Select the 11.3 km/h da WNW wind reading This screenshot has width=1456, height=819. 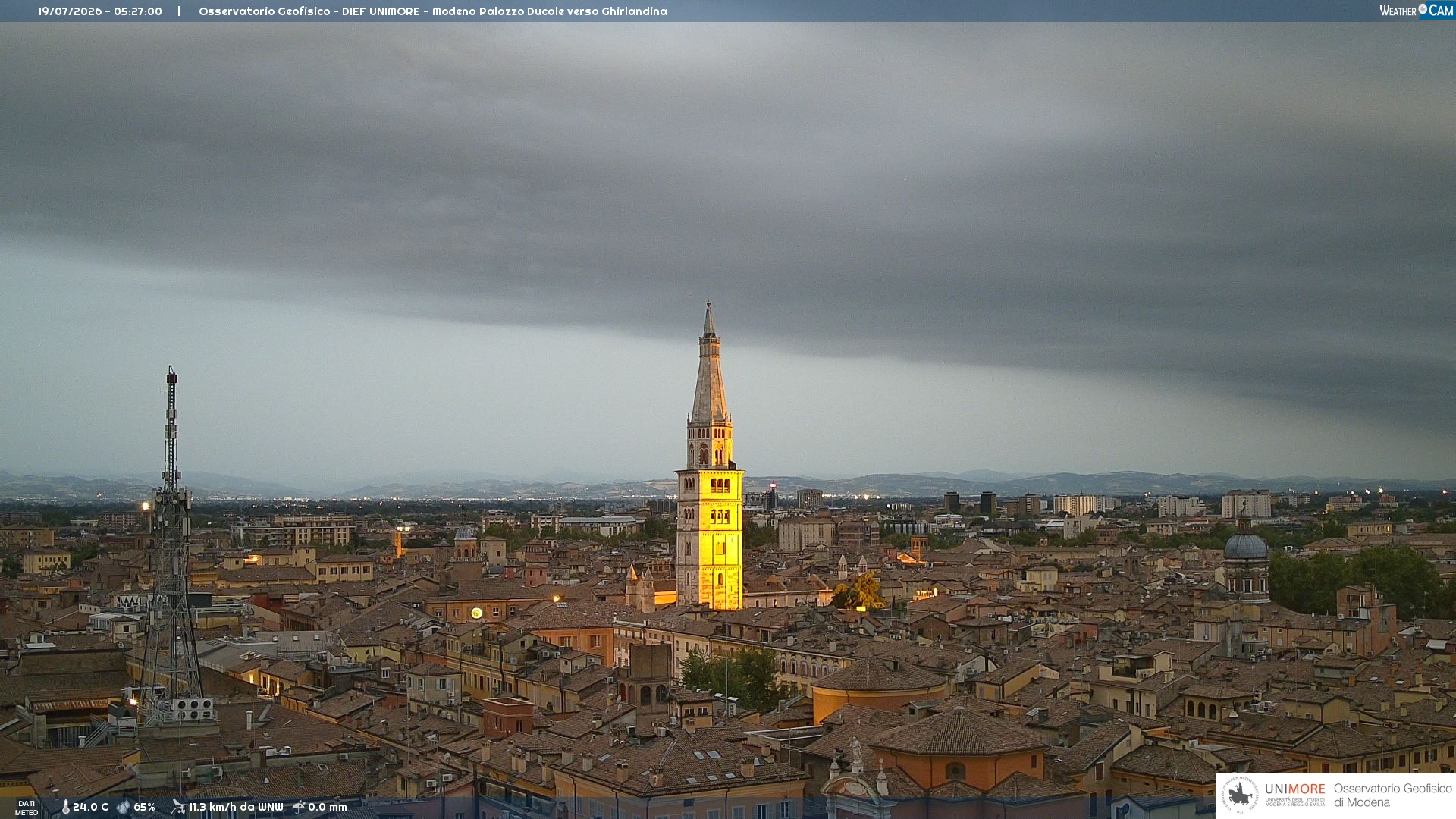(236, 807)
